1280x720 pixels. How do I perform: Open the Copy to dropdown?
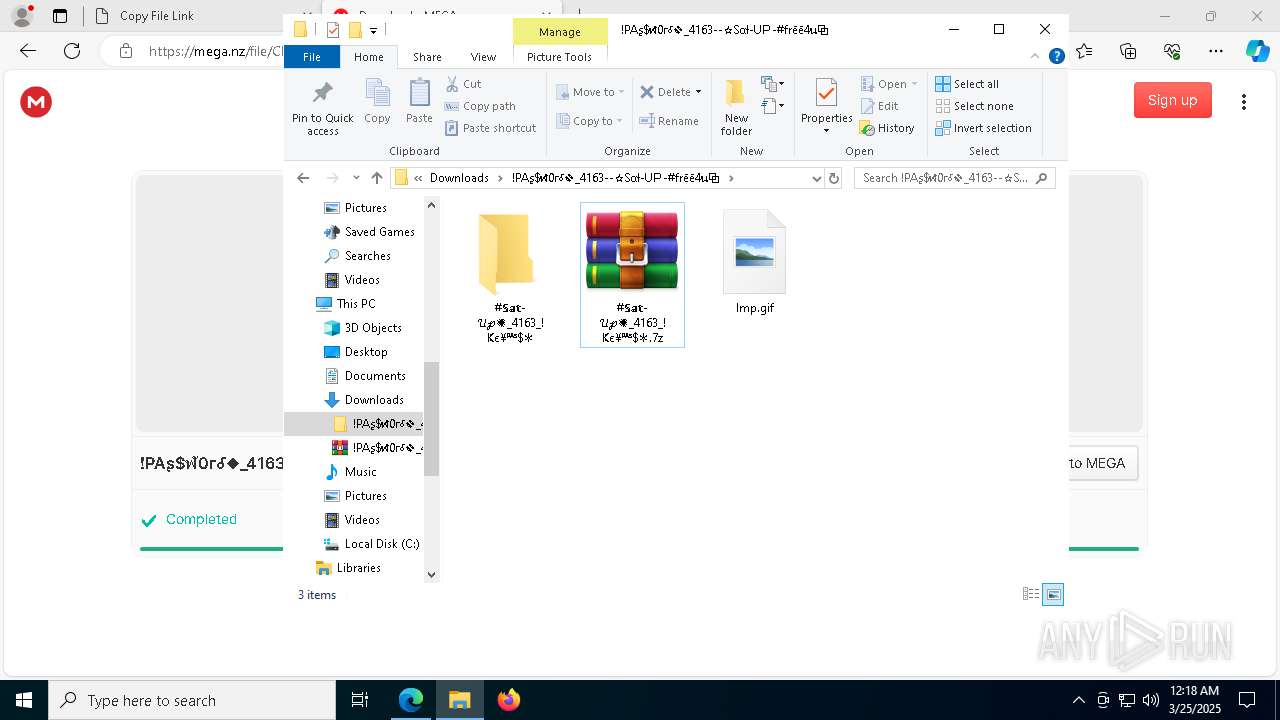tap(590, 121)
